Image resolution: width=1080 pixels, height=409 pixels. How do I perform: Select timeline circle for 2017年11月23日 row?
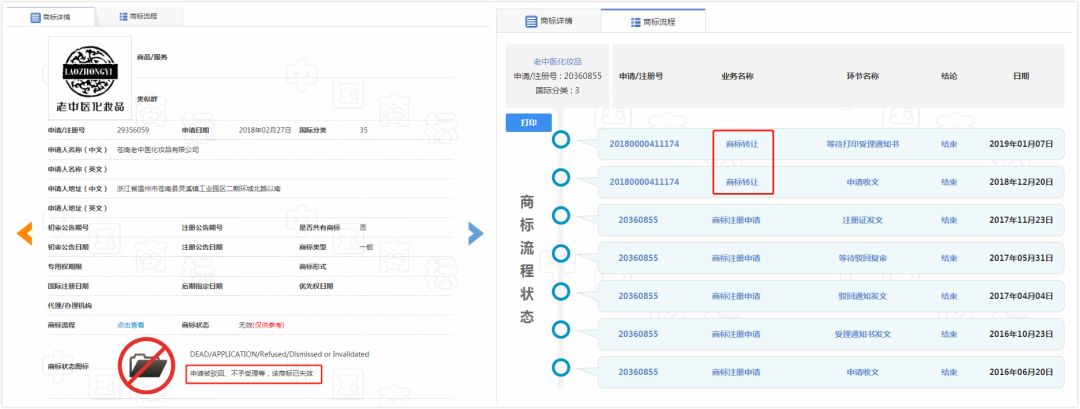tap(561, 216)
